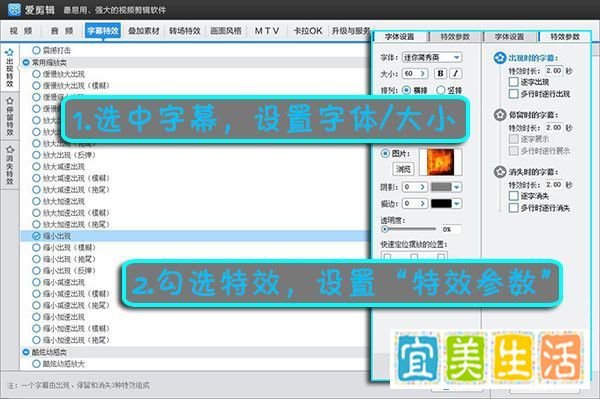
Task: Select the 横排 layout radio button
Action: click(406, 90)
